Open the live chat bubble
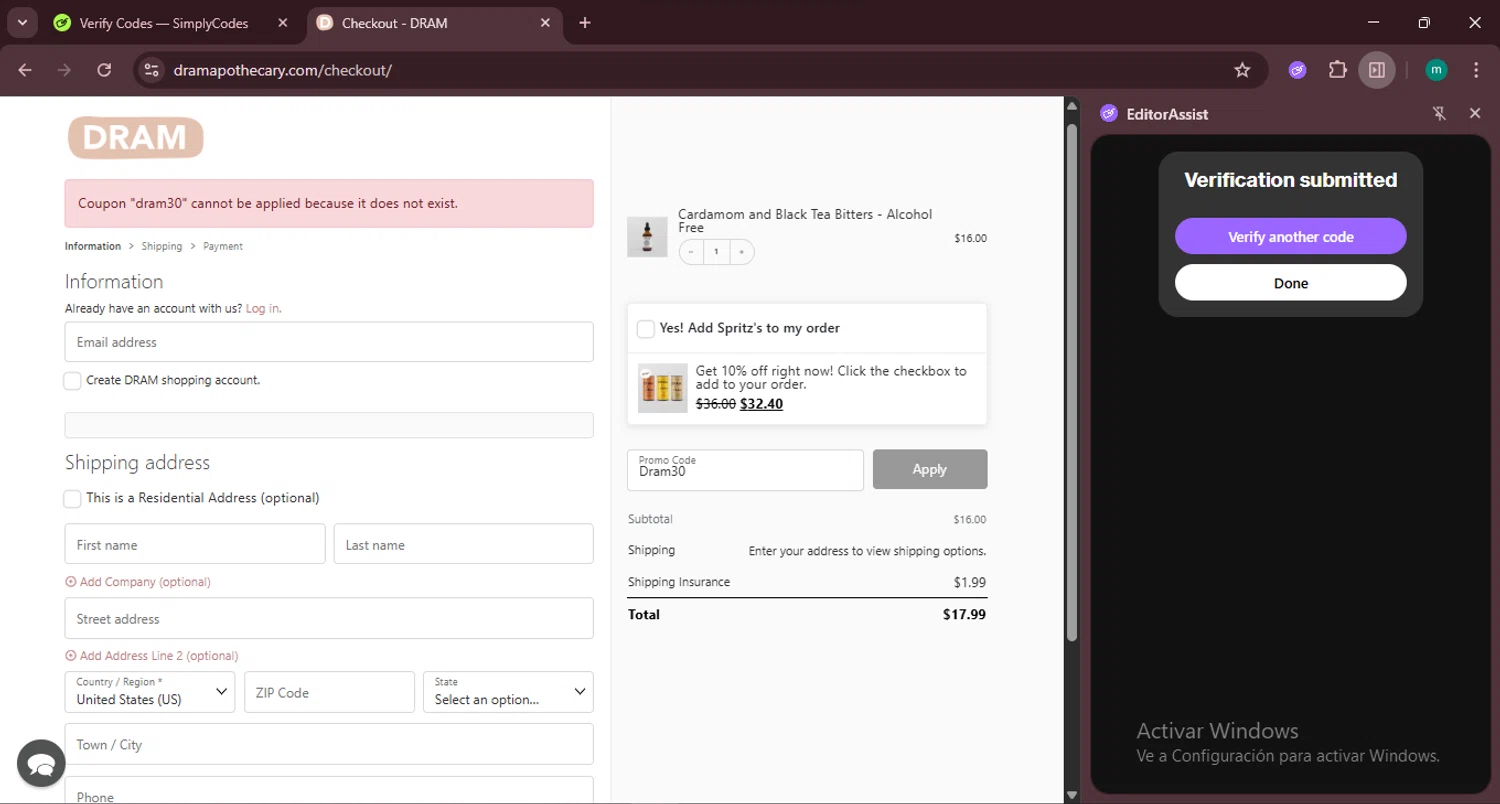 tap(41, 765)
